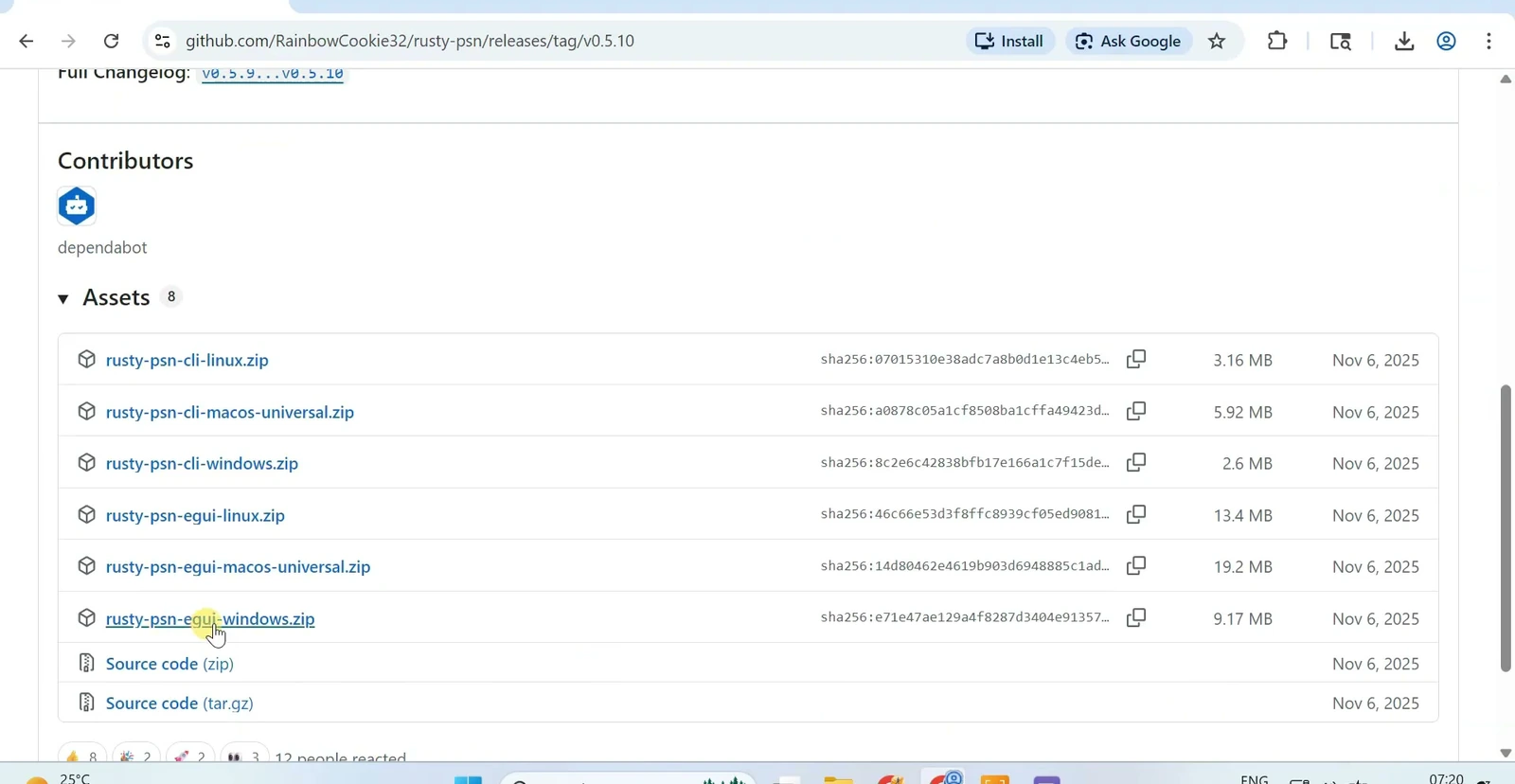
Task: Copy the sha256 for rusty-psn-egui-windows.zip
Action: coord(1136,618)
